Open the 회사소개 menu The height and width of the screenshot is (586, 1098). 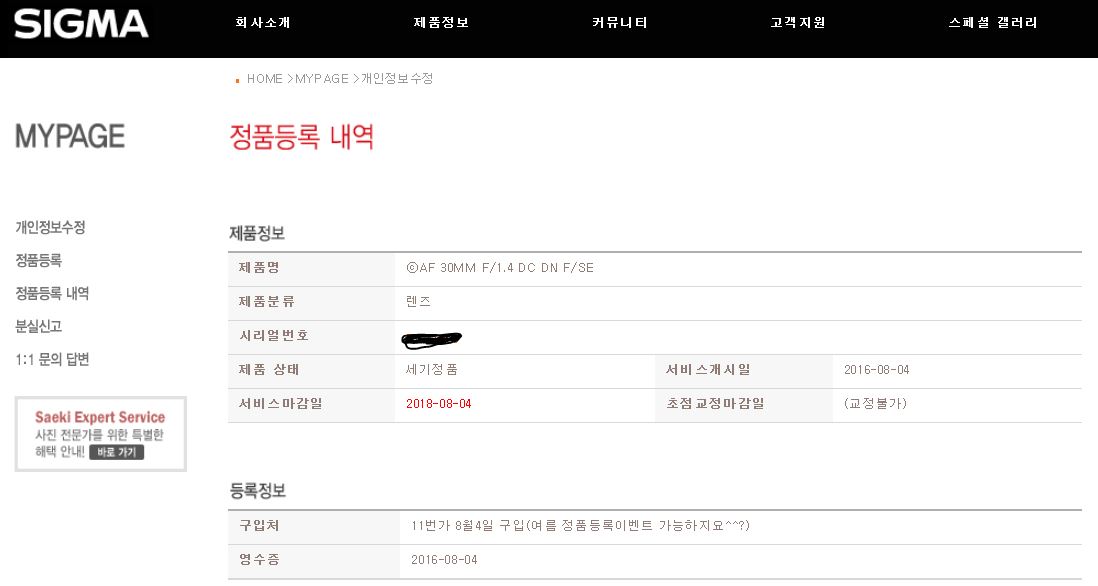tap(263, 23)
